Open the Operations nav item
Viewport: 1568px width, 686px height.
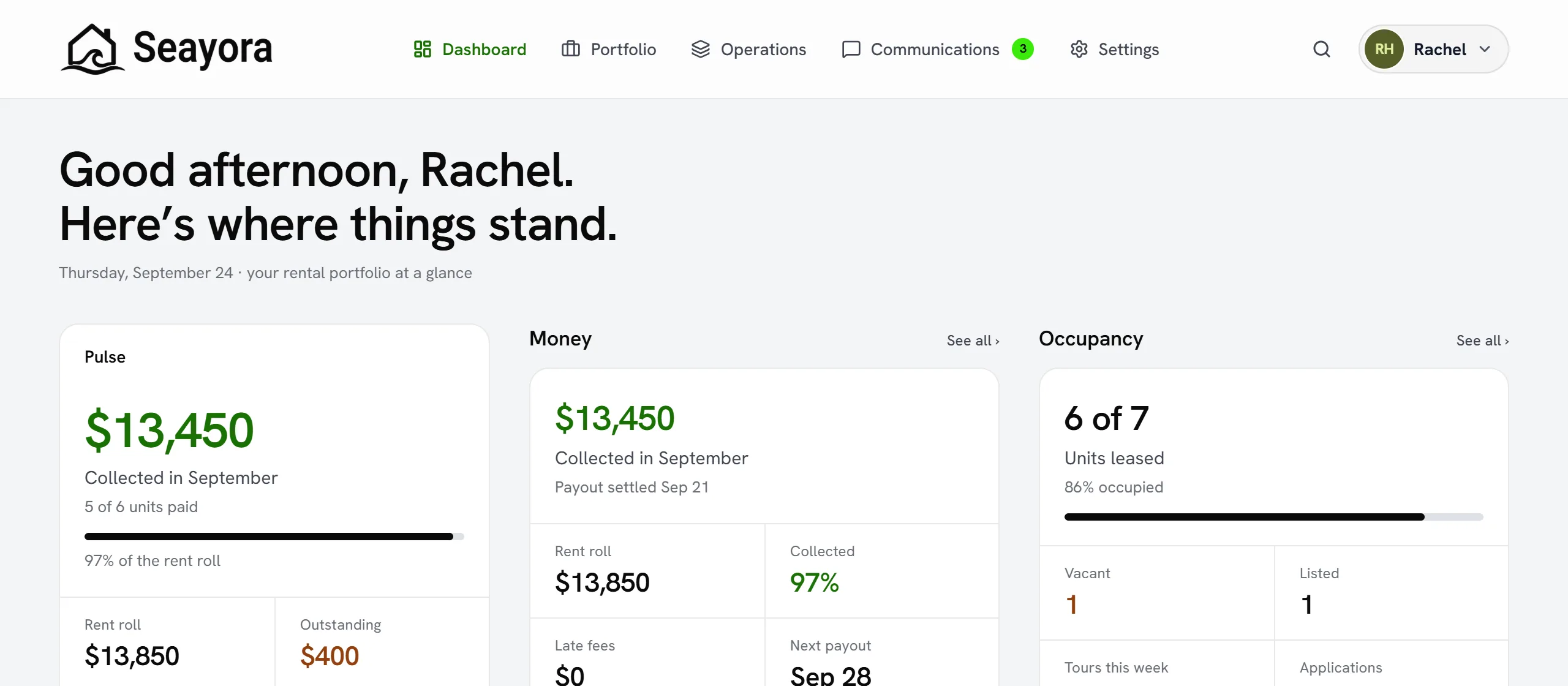(x=748, y=49)
